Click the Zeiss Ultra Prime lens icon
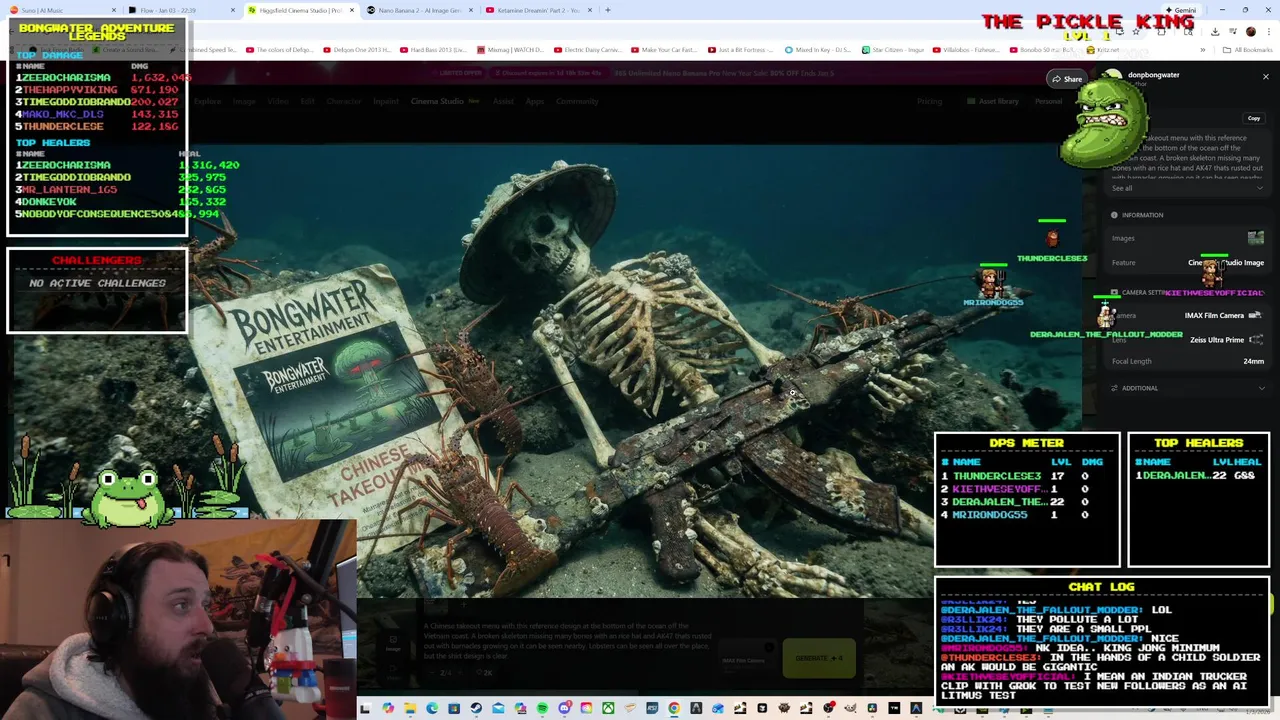 point(1256,340)
